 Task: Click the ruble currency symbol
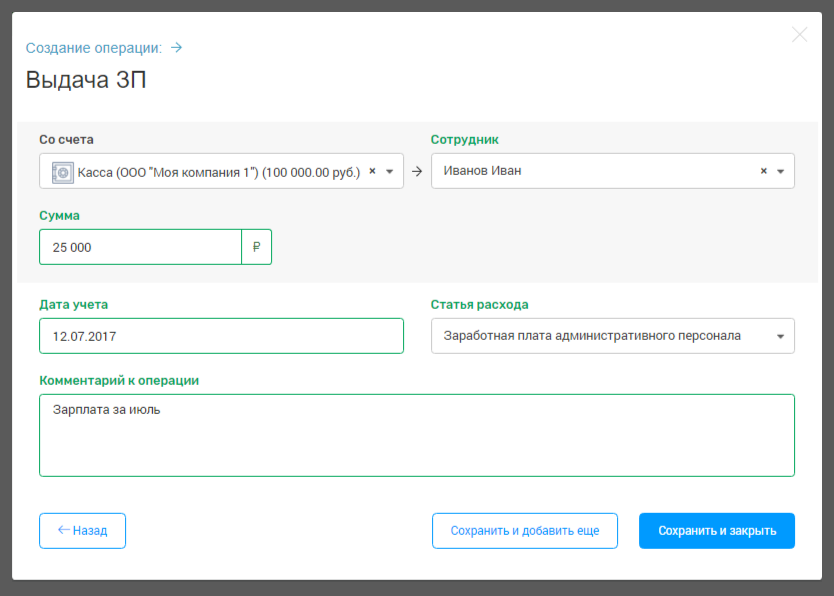pos(257,247)
